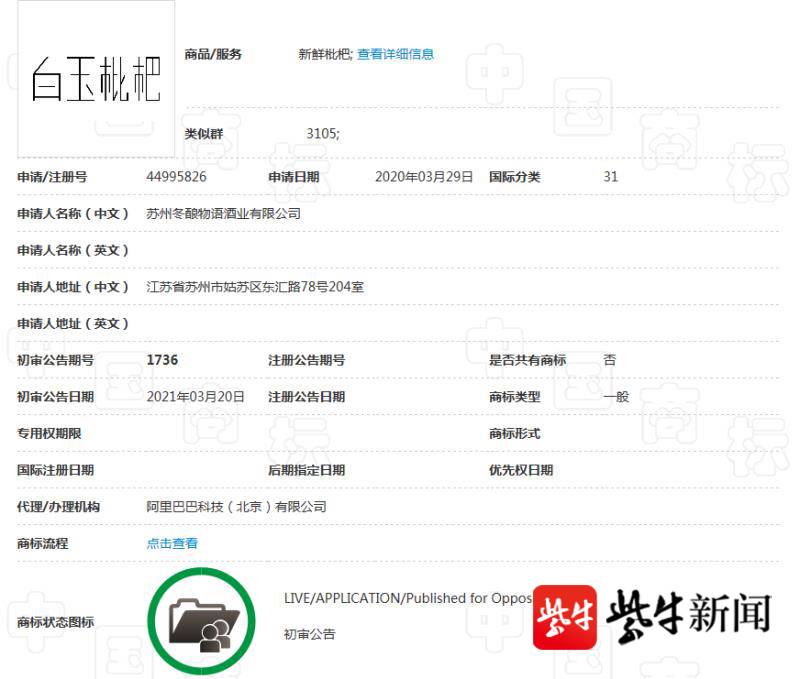Select similar group value 3105;
800x679 pixels.
click(322, 134)
